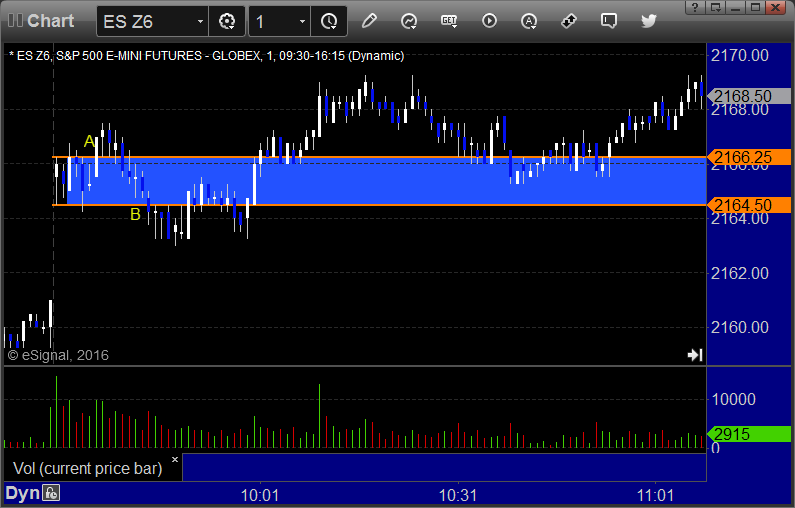Open the studies chart icon
The width and height of the screenshot is (795, 508).
(x=409, y=21)
